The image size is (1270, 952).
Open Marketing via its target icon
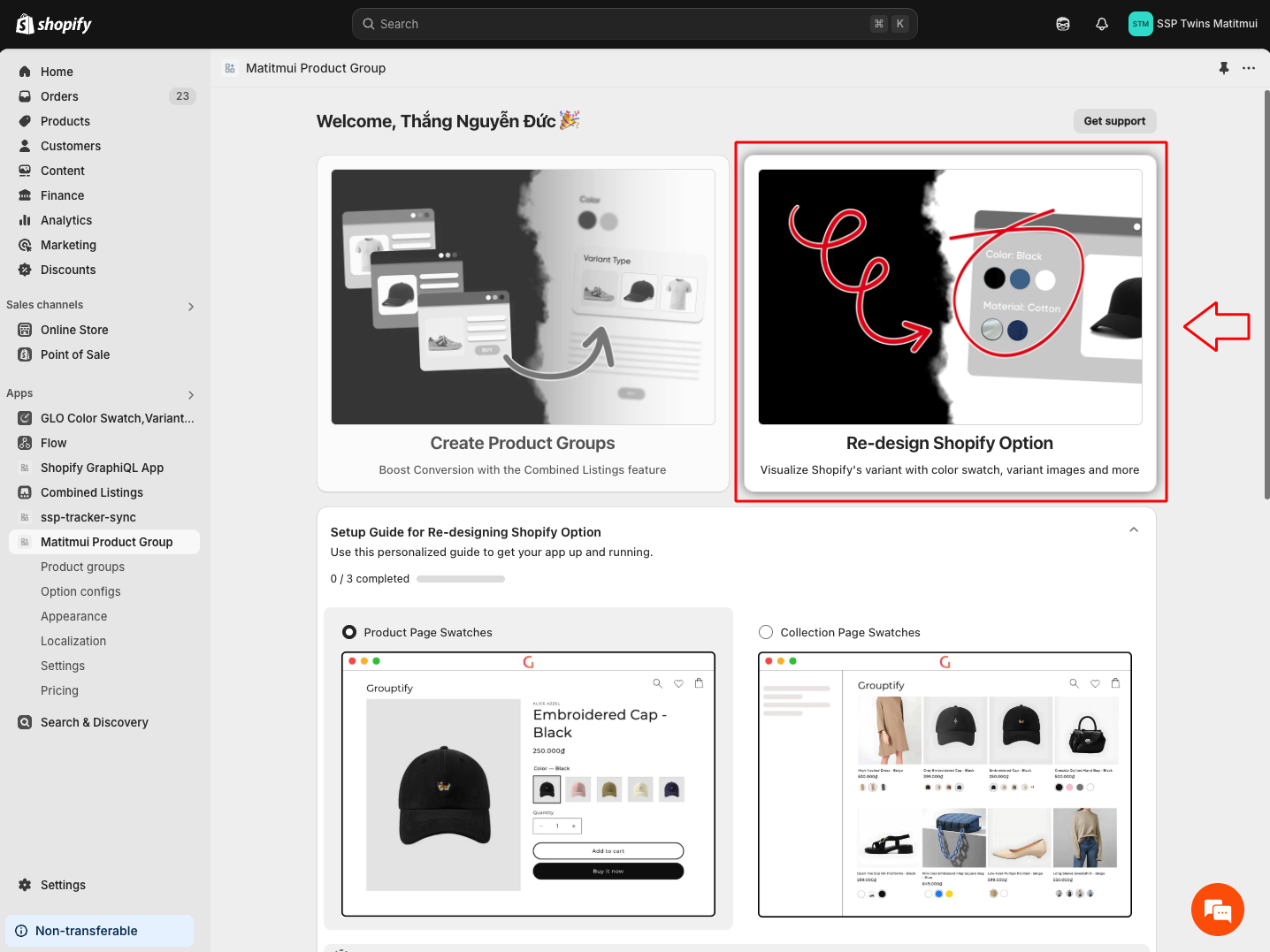[x=25, y=245]
